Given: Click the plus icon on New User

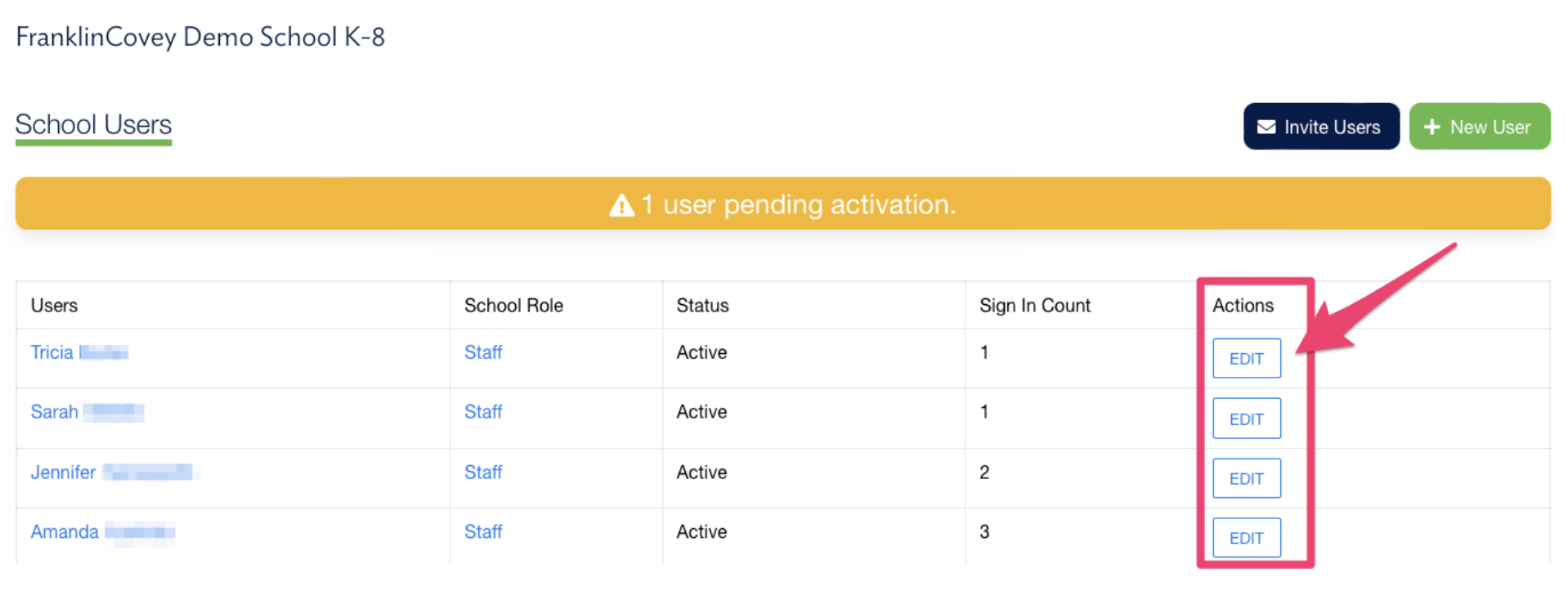Looking at the screenshot, I should [x=1431, y=127].
